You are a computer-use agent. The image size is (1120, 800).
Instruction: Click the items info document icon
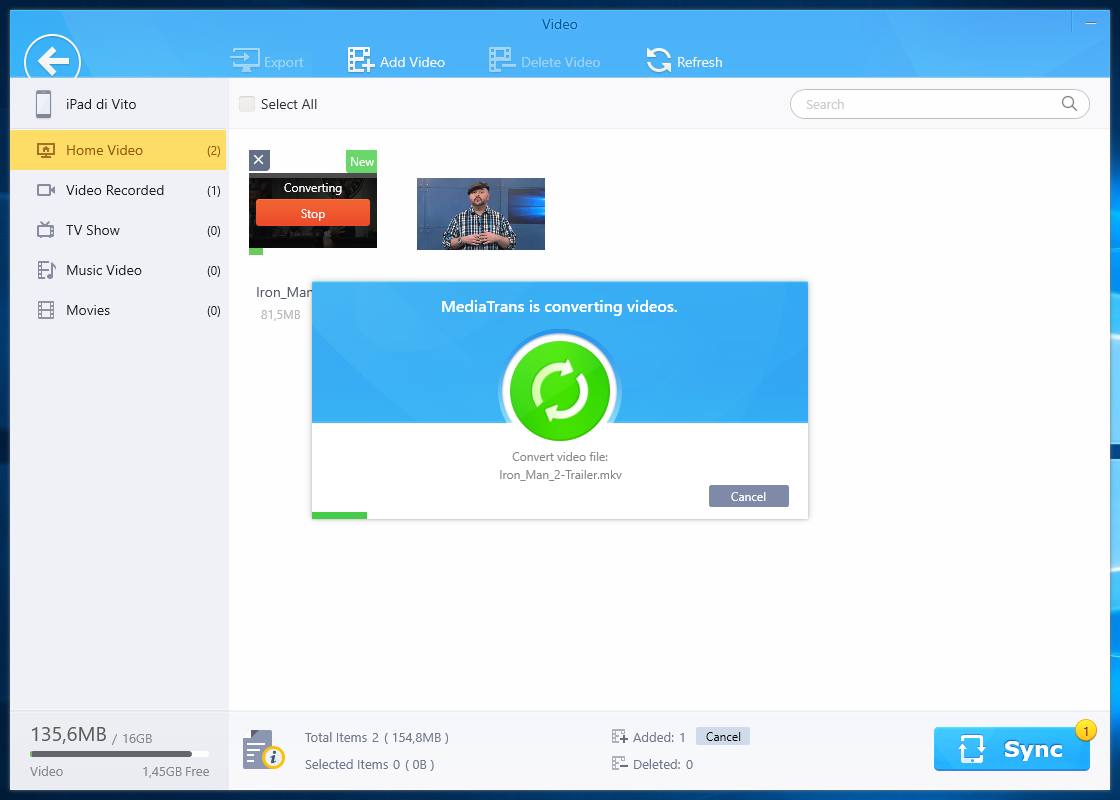click(x=264, y=749)
